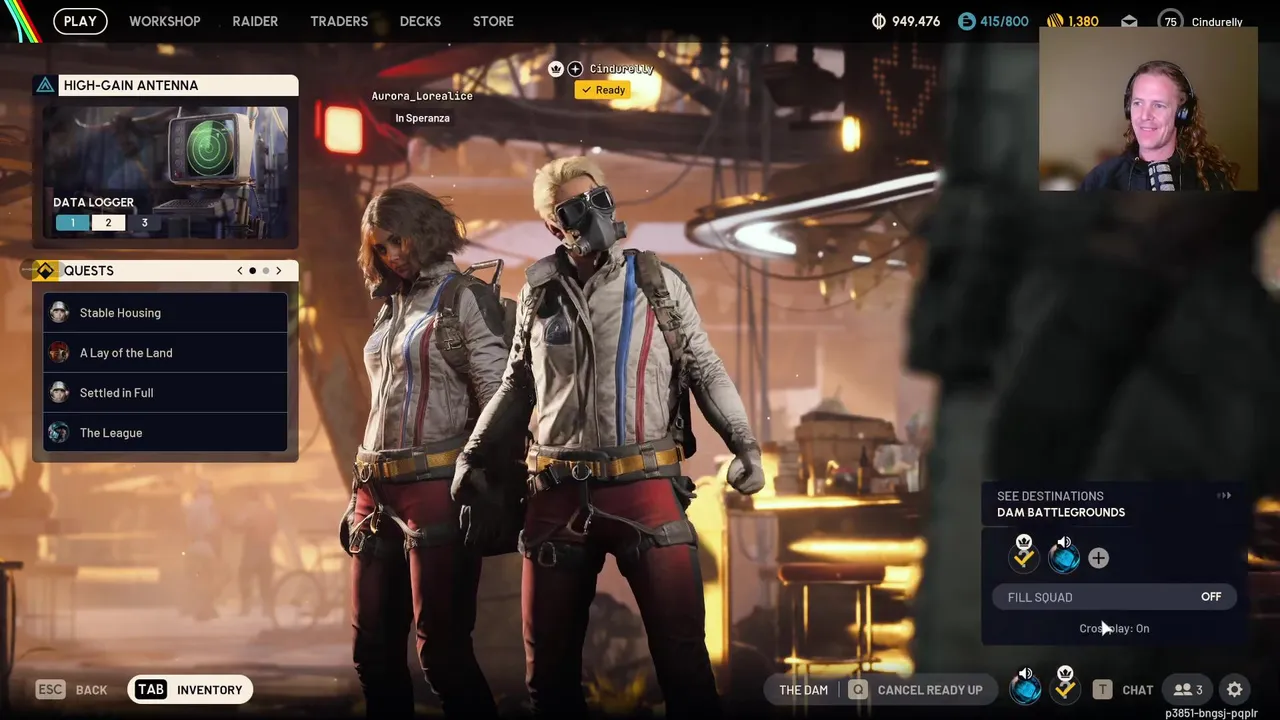Click The League trader portrait icon
1280x720 pixels.
coord(59,433)
